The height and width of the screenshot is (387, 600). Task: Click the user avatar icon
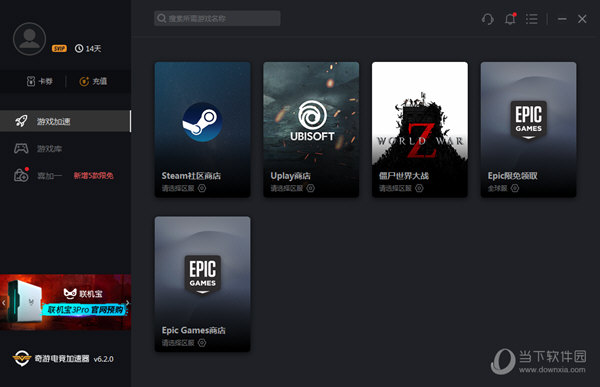coord(29,39)
